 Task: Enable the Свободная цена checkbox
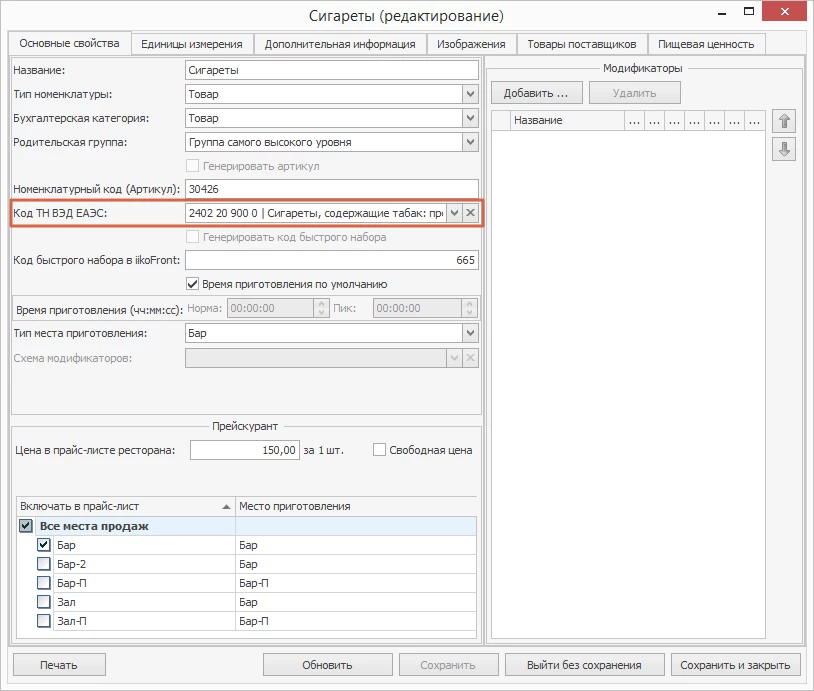point(379,450)
